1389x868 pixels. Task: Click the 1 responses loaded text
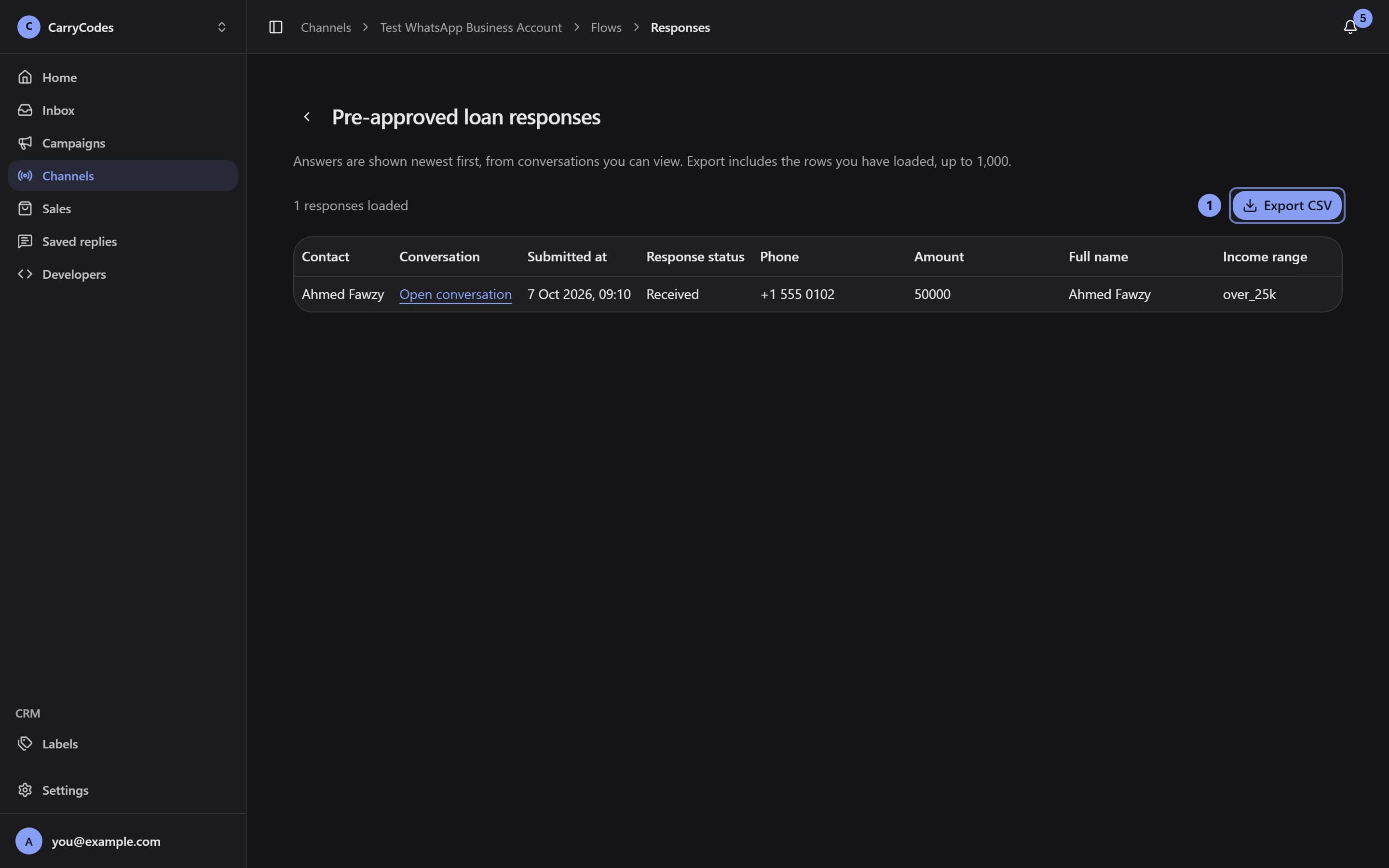pyautogui.click(x=351, y=205)
